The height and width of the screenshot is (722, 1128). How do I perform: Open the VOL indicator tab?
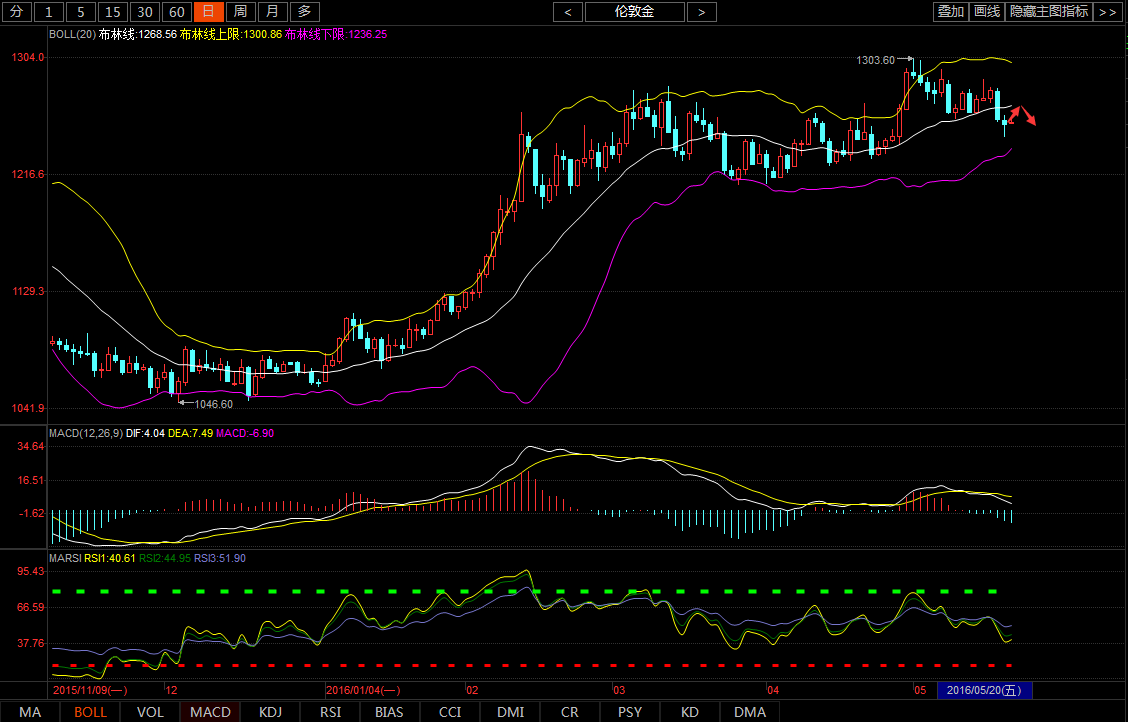tap(150, 712)
